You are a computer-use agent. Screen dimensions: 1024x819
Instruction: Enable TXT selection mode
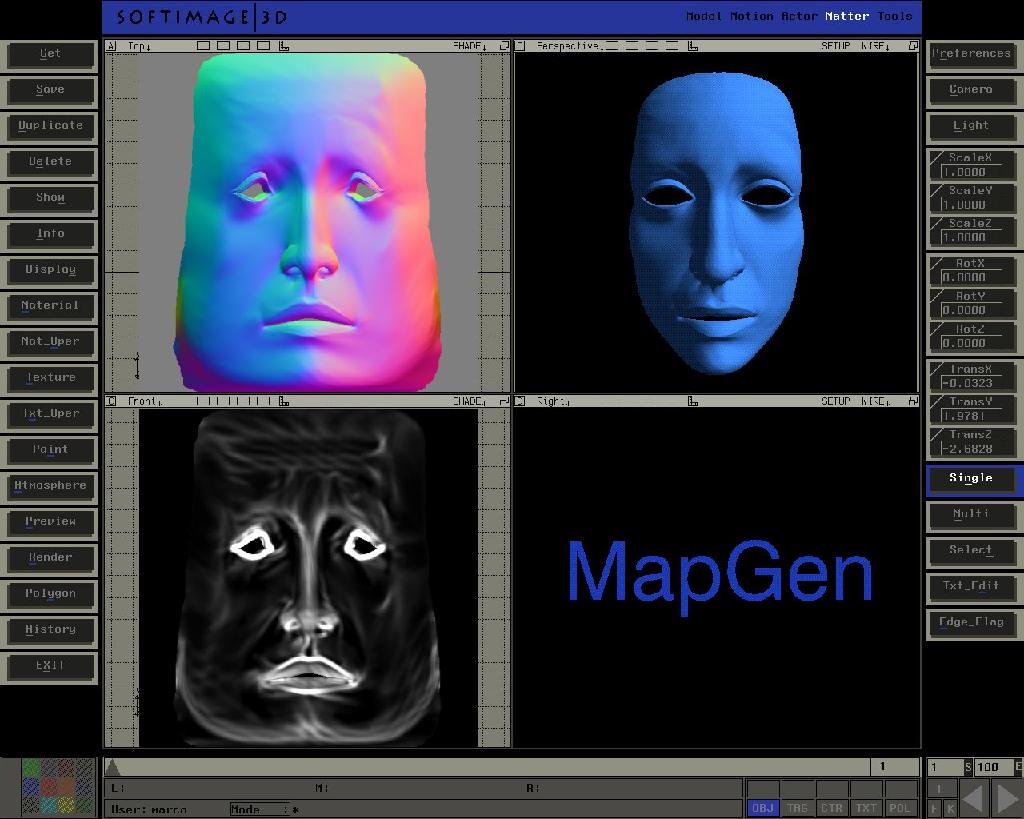[866, 808]
